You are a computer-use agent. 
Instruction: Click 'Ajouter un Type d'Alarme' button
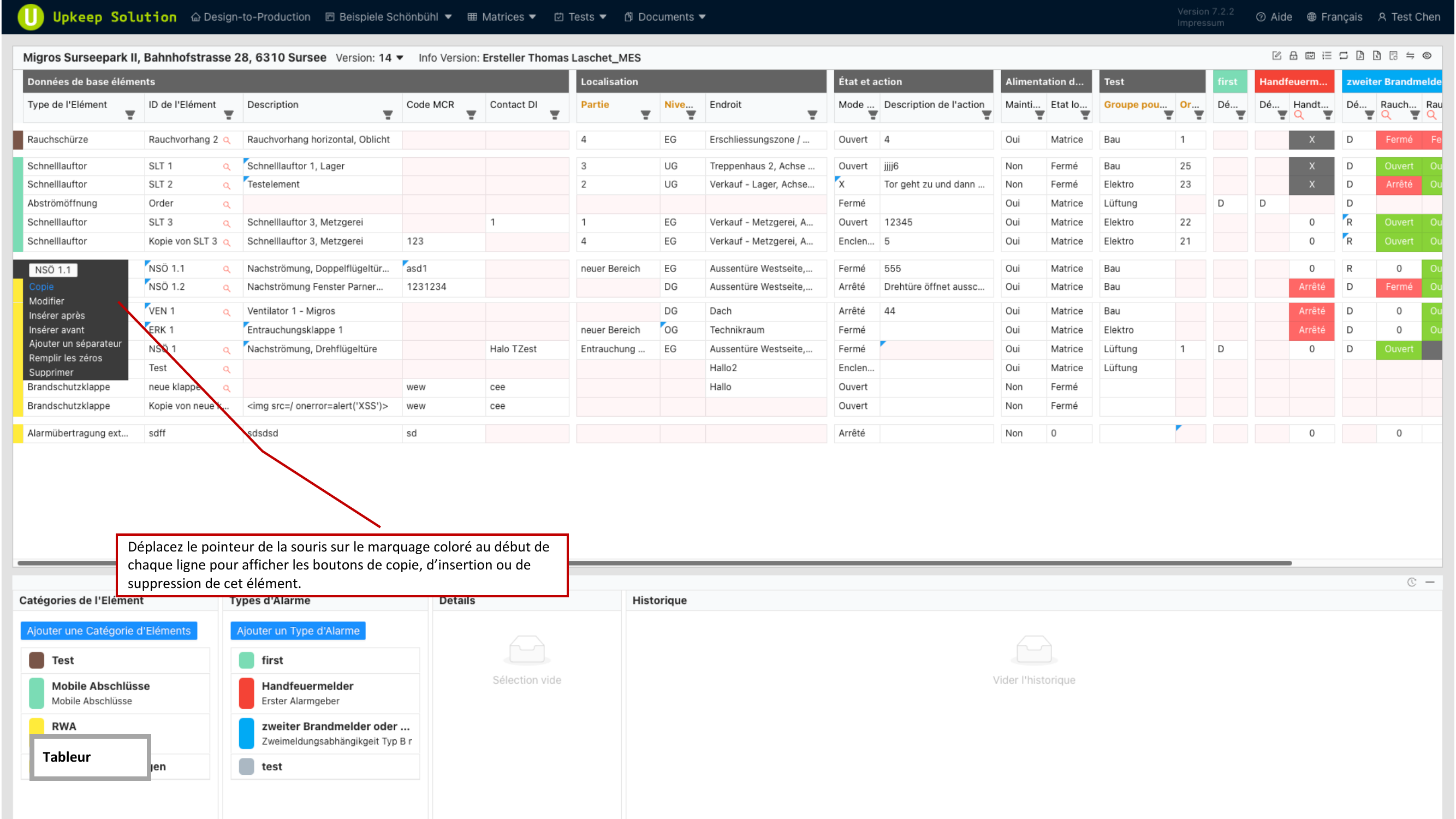[298, 630]
